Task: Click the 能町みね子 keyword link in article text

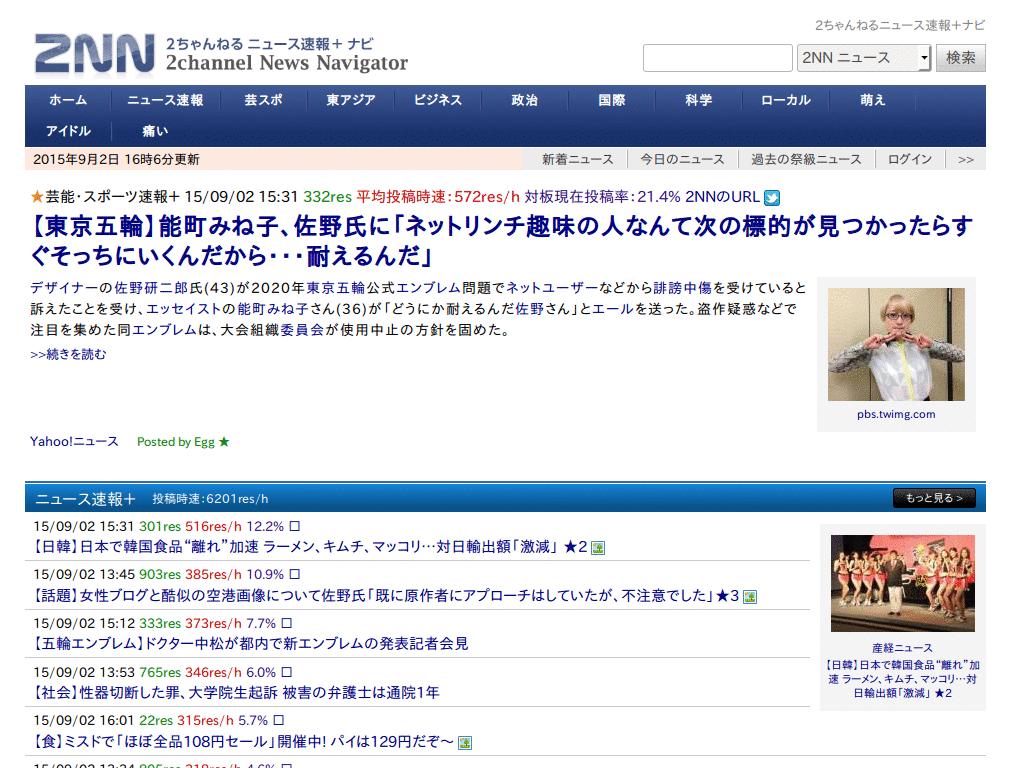Action: 272,309
